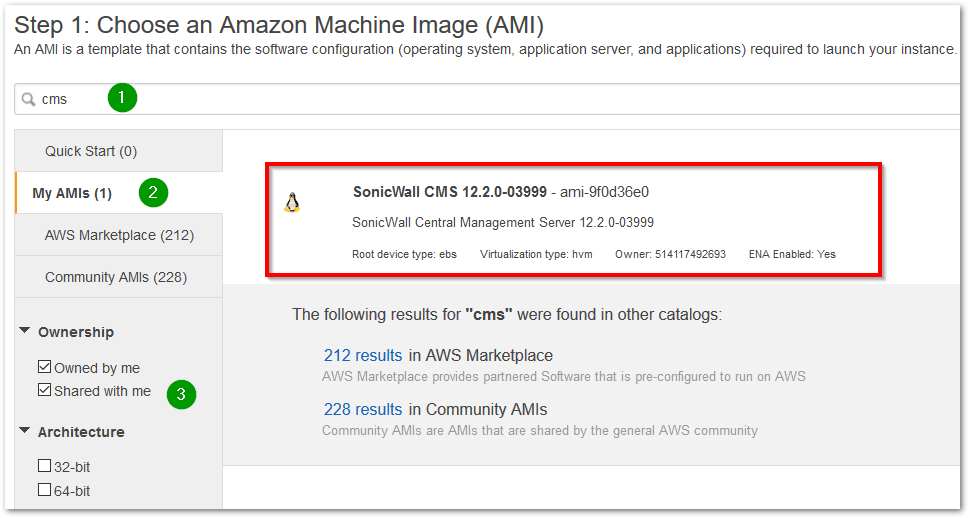
Task: Collapse the Ownership filter section
Action: tap(25, 332)
